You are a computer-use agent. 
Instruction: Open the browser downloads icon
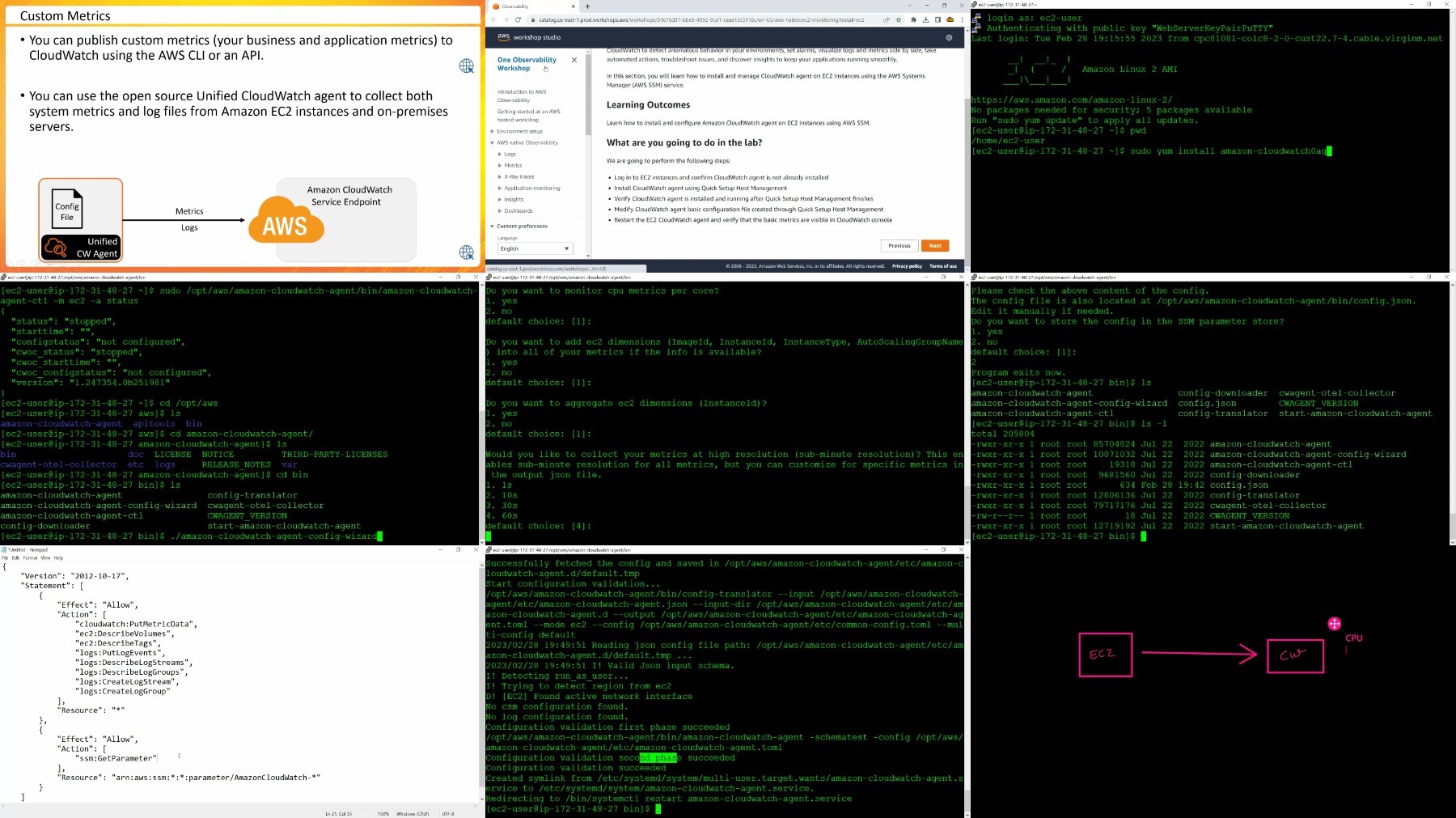click(925, 19)
